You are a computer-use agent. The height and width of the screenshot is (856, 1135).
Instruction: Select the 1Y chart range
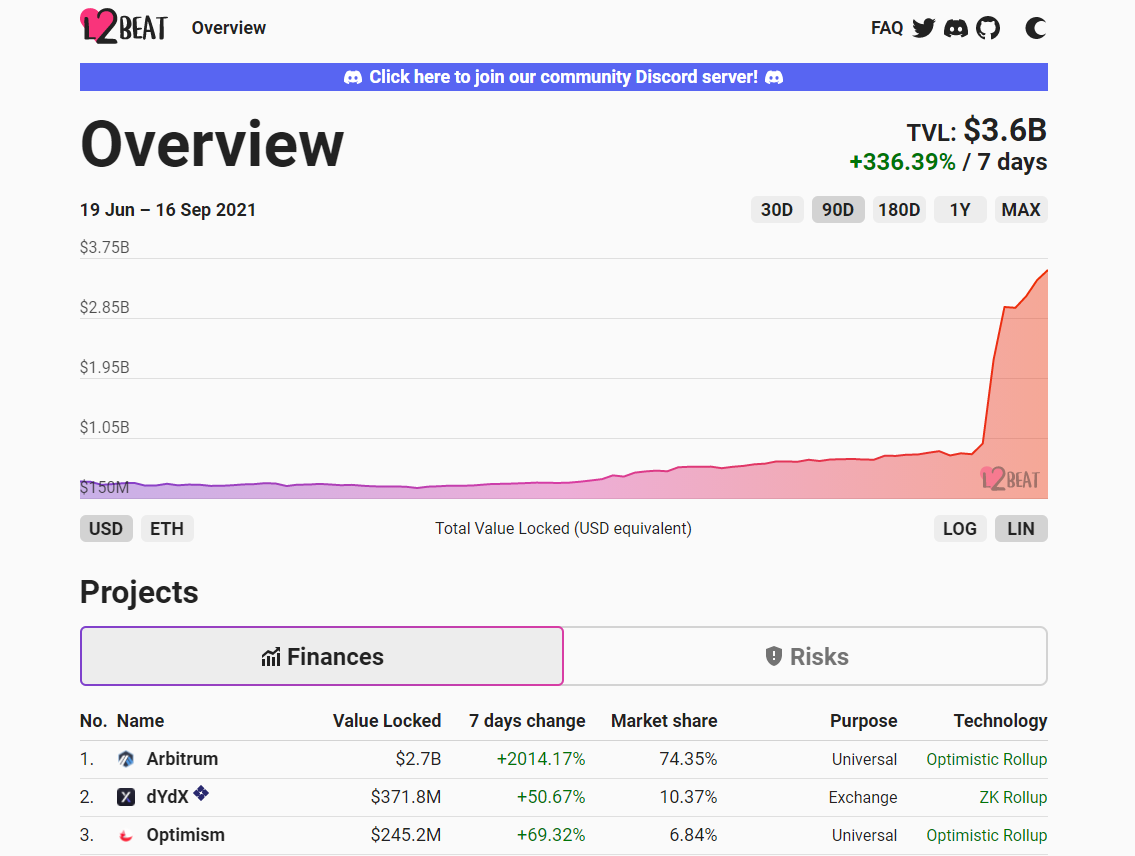click(960, 210)
